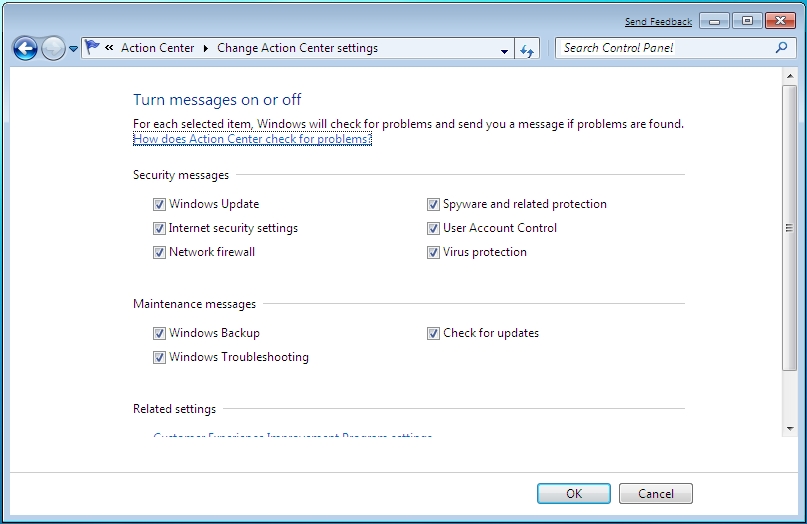Click the greyed Forward arrow button
Screen dimensions: 807x524
coord(53,49)
